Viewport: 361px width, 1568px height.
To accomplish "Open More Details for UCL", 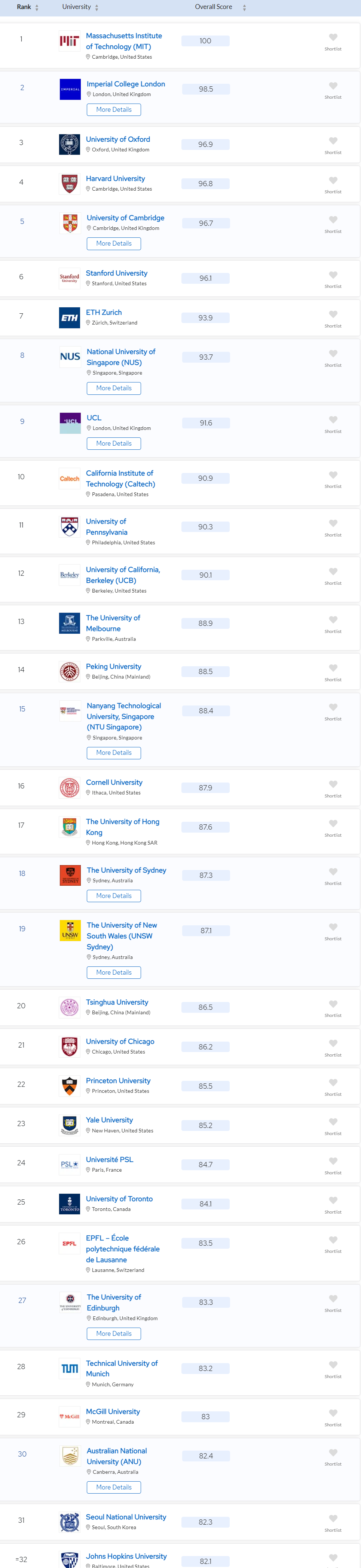I will click(114, 444).
